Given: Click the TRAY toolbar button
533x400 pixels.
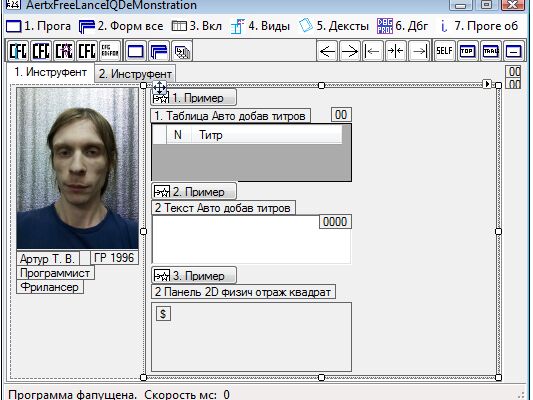Looking at the screenshot, I should point(491,51).
